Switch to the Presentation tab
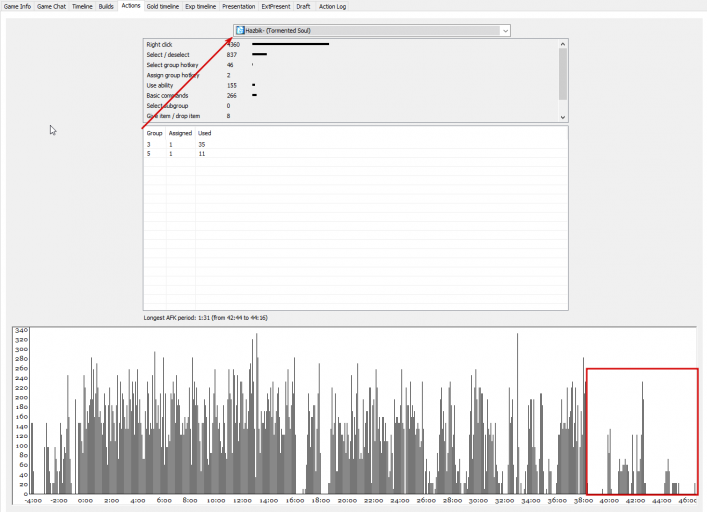 239,6
